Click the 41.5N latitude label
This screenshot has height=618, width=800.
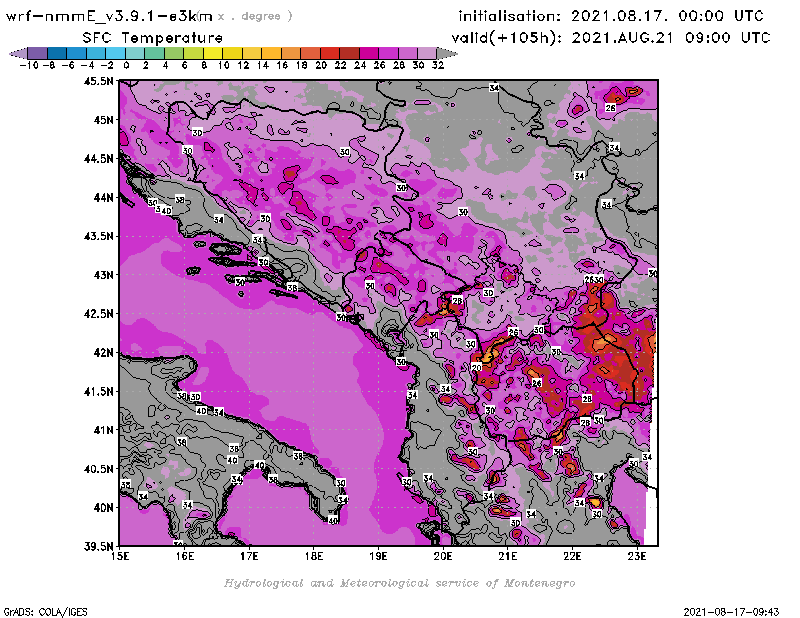(98, 391)
